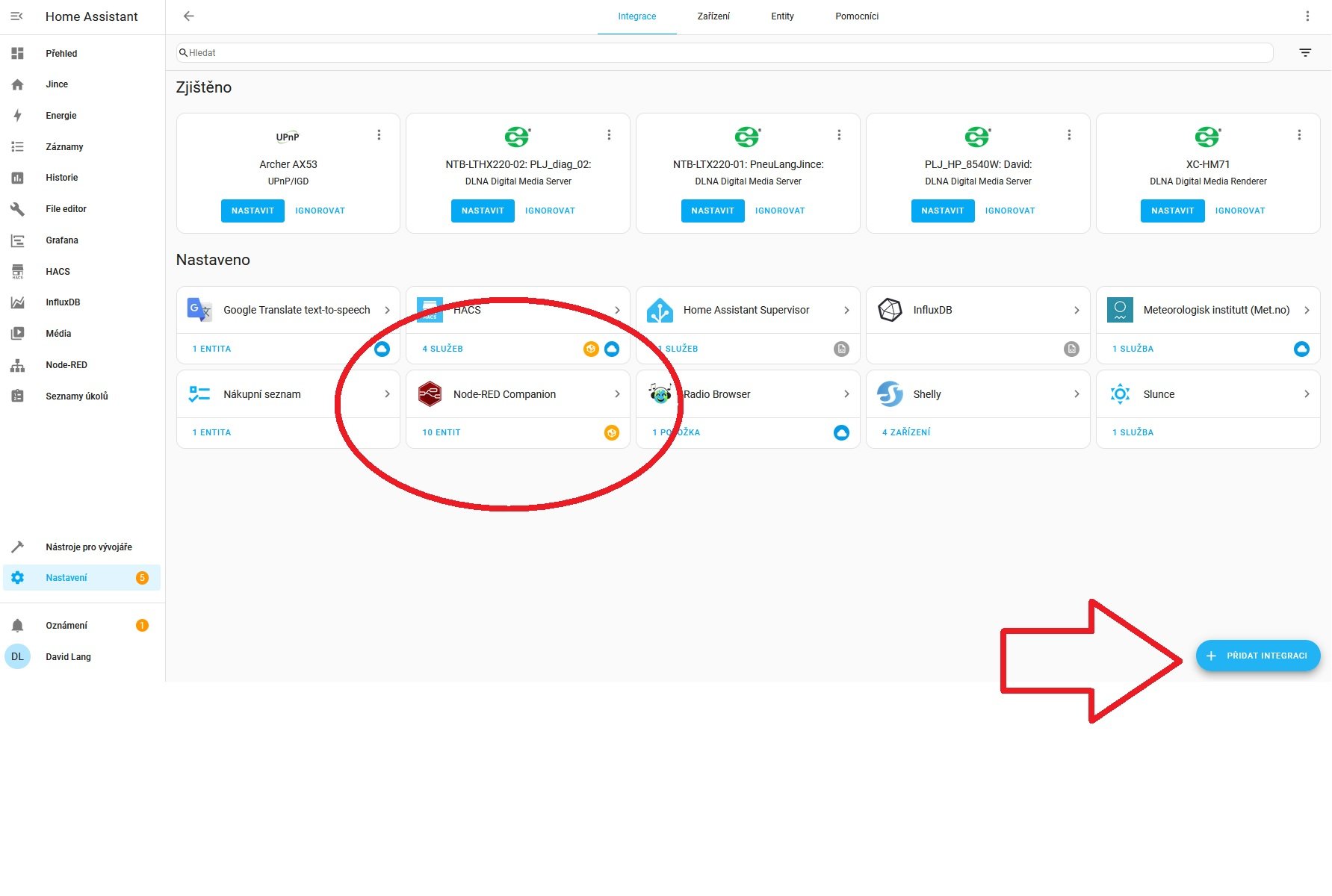Click Přidat integraci button

point(1258,656)
